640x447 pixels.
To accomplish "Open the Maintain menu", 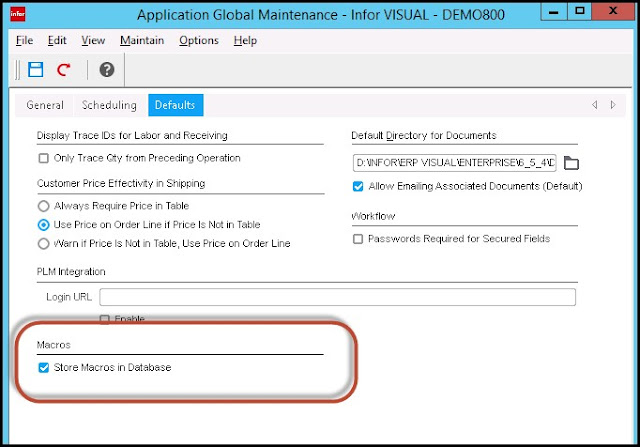I will [142, 40].
